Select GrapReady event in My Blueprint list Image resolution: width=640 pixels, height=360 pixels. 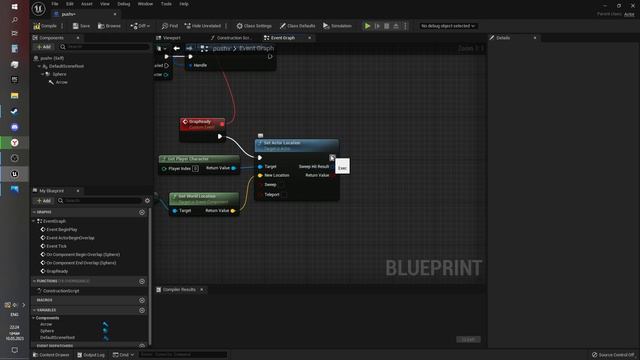[57, 271]
